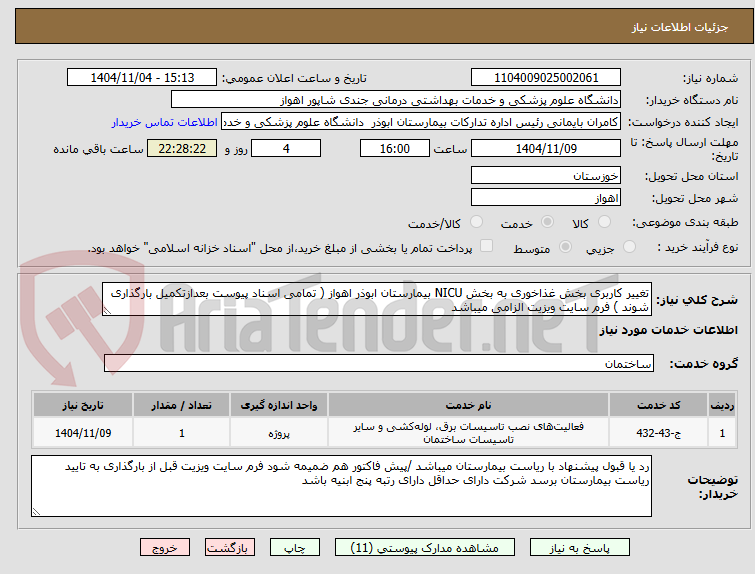Click the توضیحات خریدار notes textarea

pyautogui.click(x=341, y=486)
